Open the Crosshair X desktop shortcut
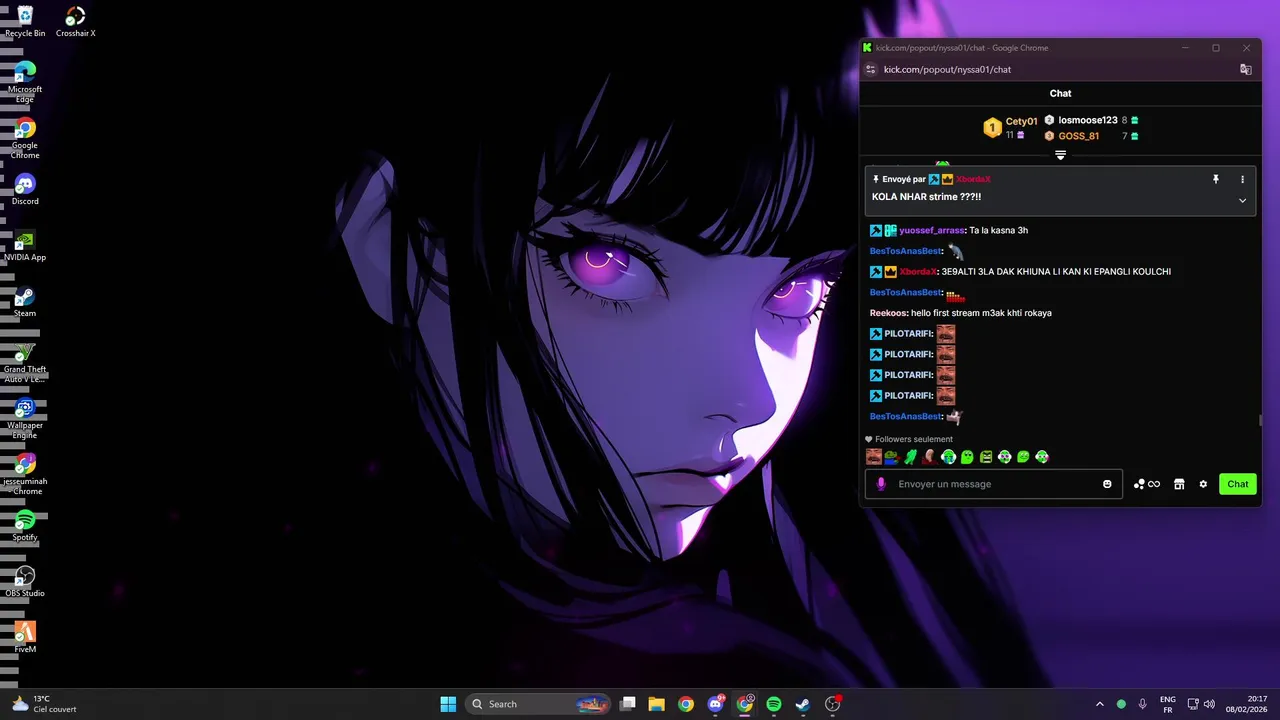1280x720 pixels. tap(76, 21)
